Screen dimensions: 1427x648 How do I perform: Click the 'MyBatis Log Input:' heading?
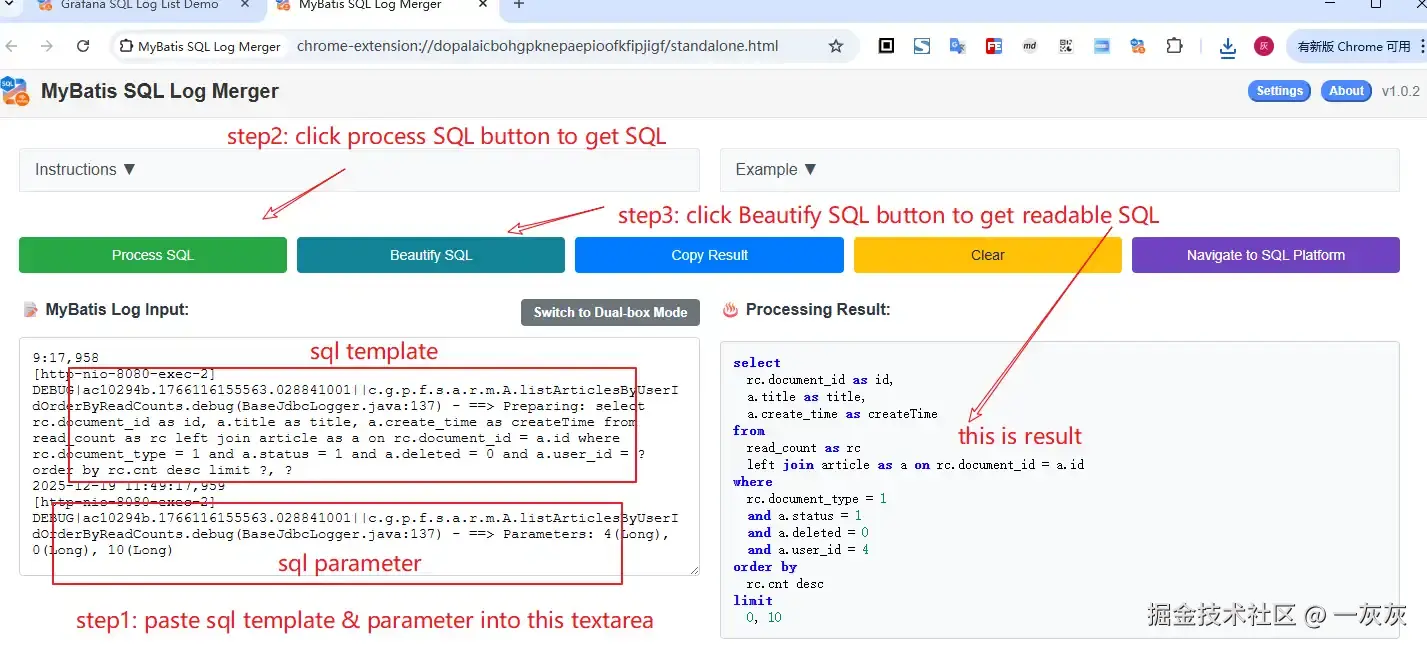coord(117,310)
